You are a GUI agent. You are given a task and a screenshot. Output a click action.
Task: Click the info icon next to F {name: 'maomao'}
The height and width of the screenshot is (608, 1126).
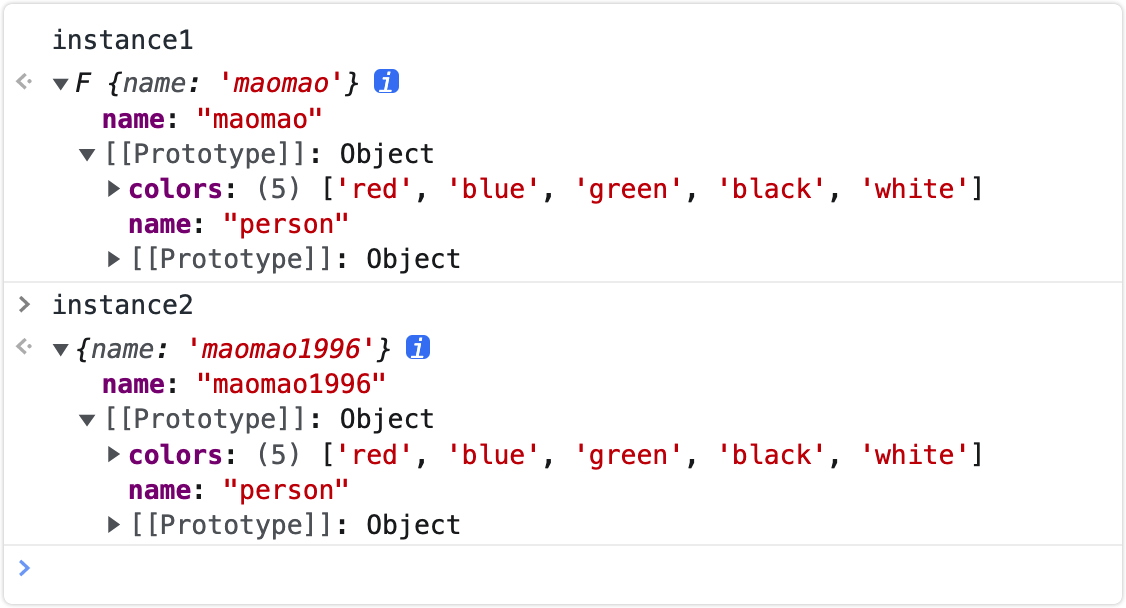click(x=386, y=82)
